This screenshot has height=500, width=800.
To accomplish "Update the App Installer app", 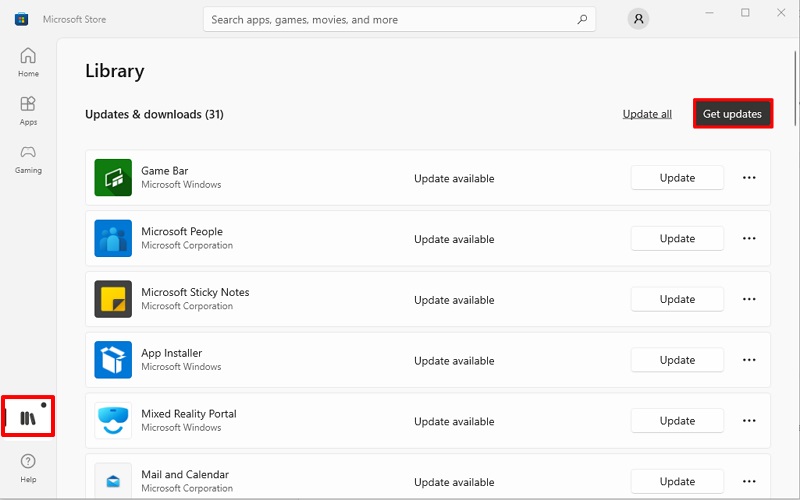I will pyautogui.click(x=677, y=360).
